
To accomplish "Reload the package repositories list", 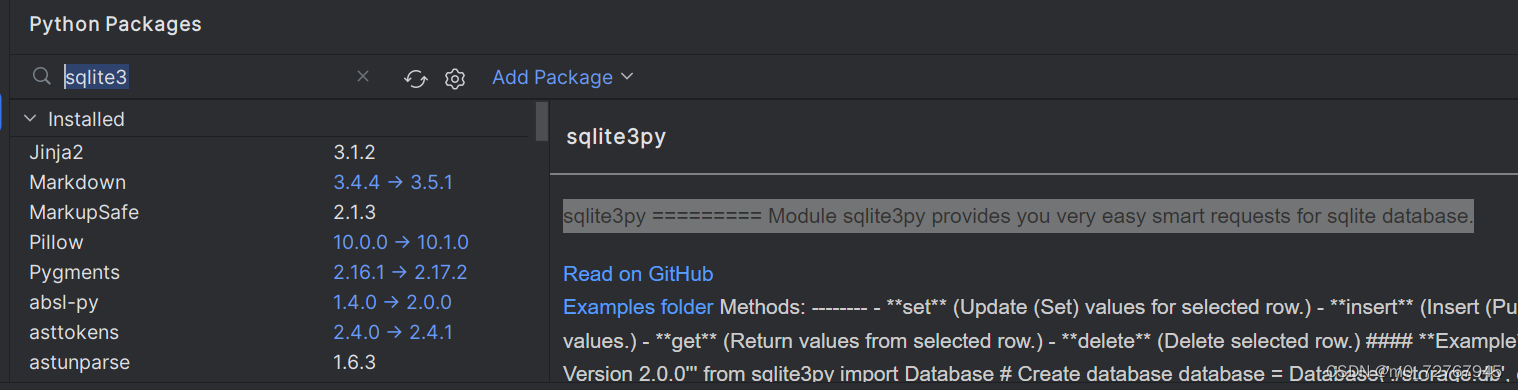I will point(416,78).
